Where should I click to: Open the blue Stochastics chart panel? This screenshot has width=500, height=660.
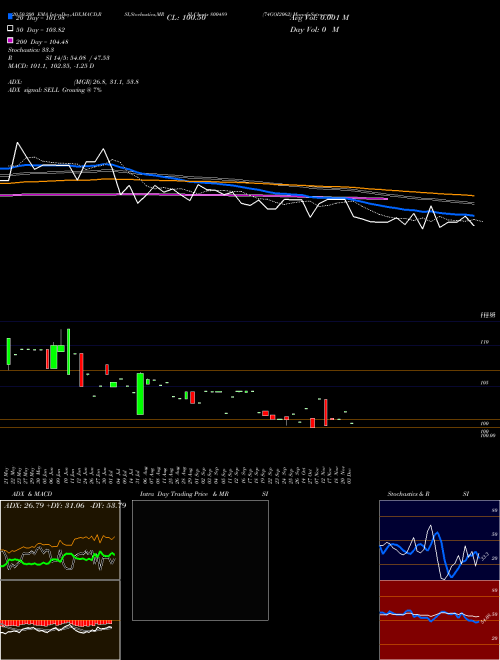click(439, 540)
